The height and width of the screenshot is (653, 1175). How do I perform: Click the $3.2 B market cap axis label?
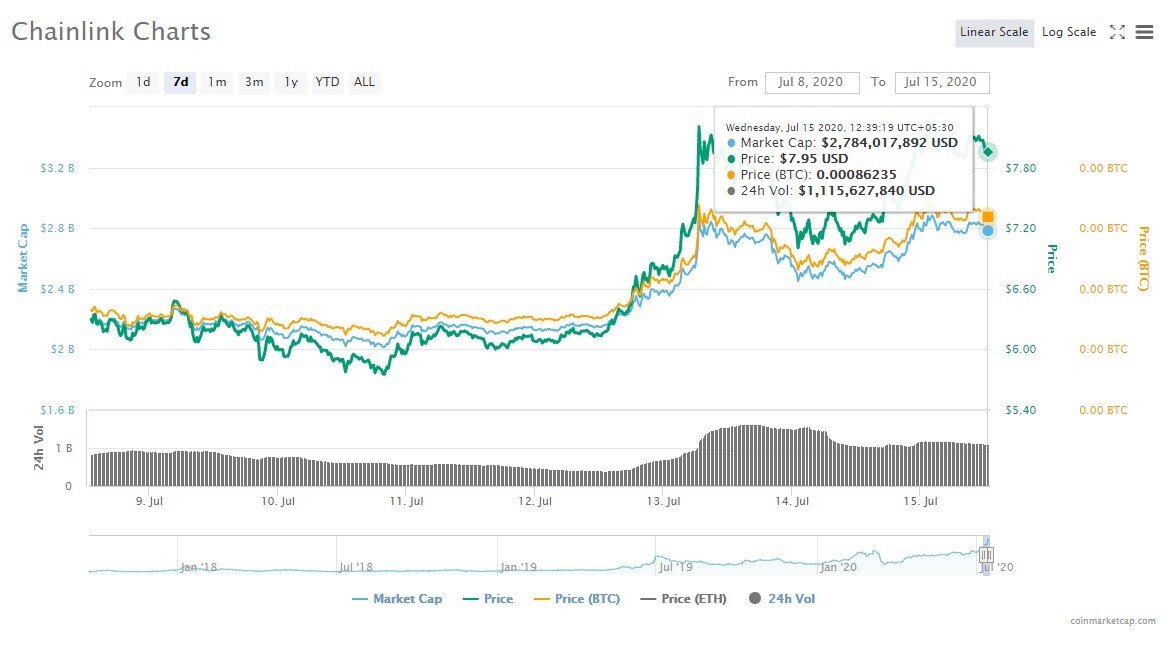(58, 168)
